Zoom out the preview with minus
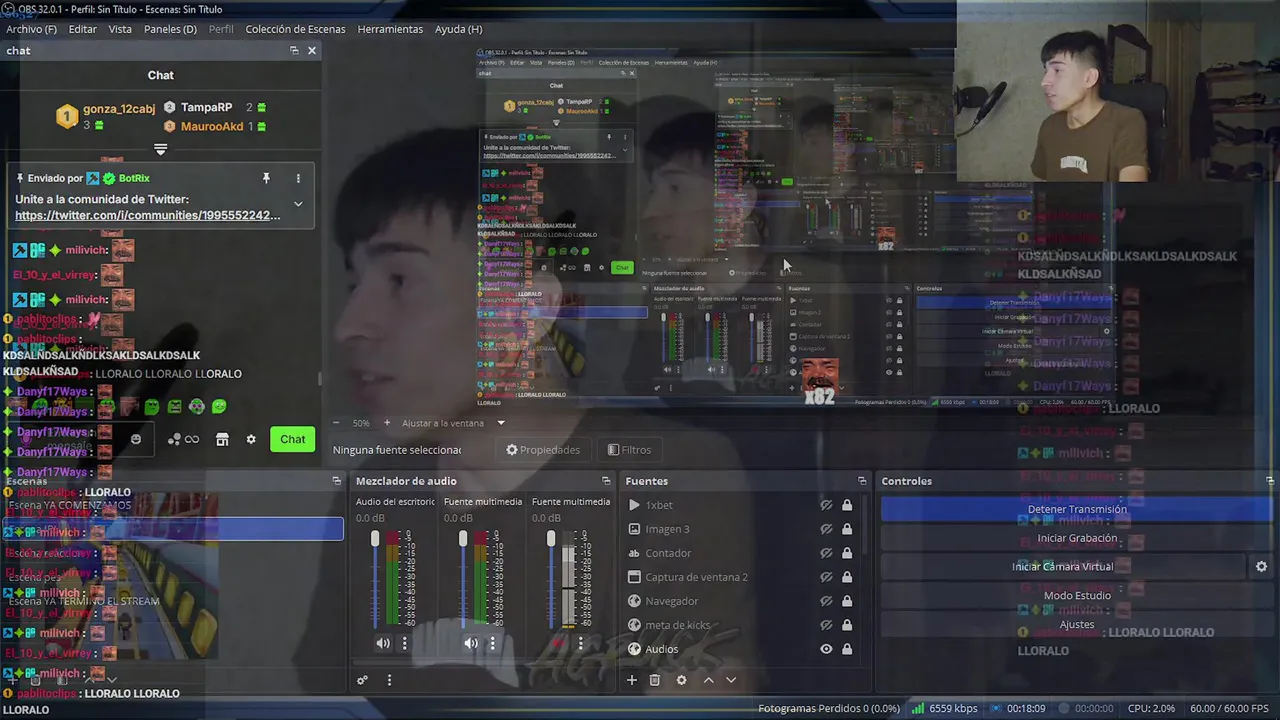 (x=336, y=423)
